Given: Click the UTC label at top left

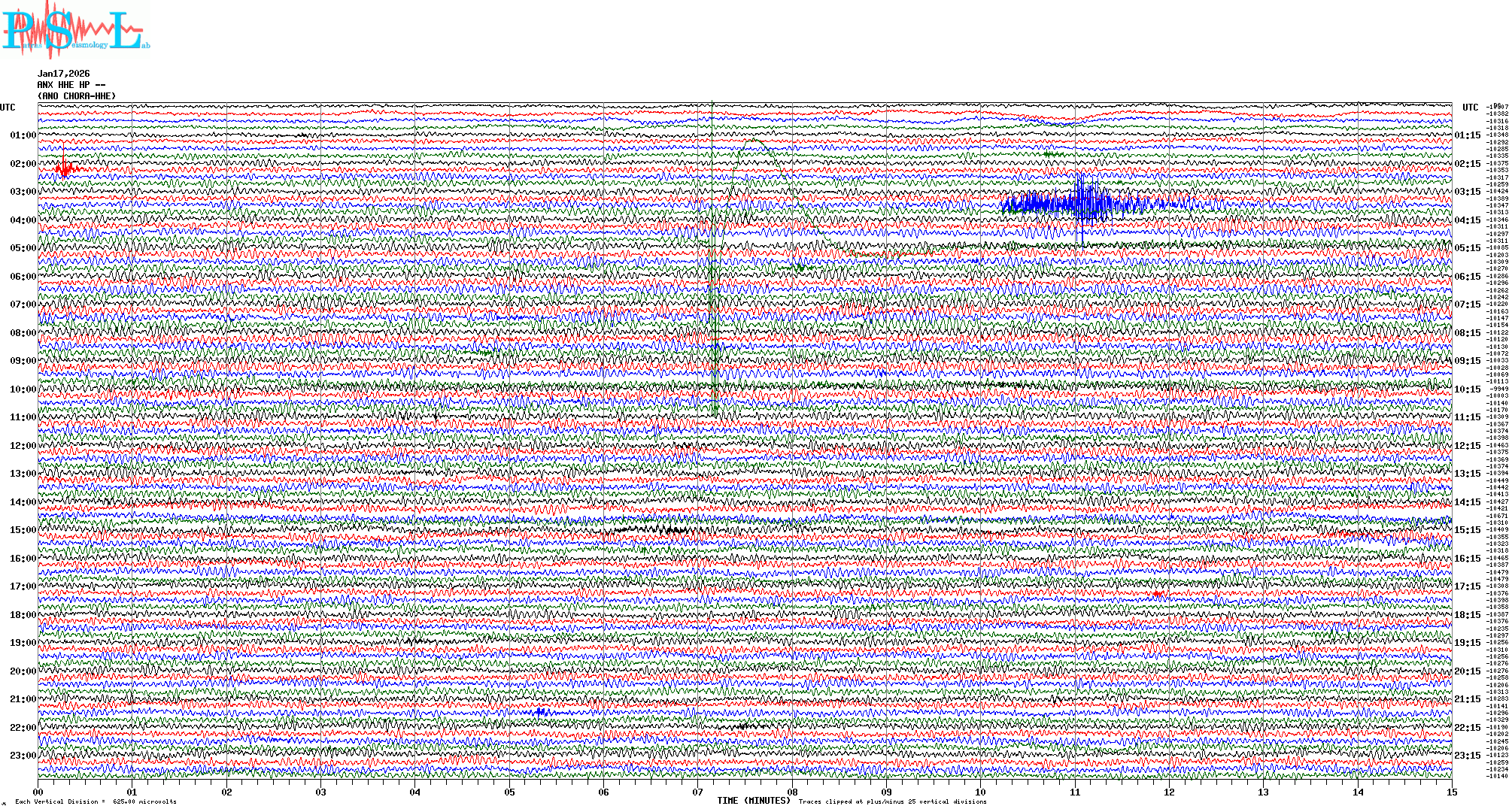Looking at the screenshot, I should tap(8, 108).
